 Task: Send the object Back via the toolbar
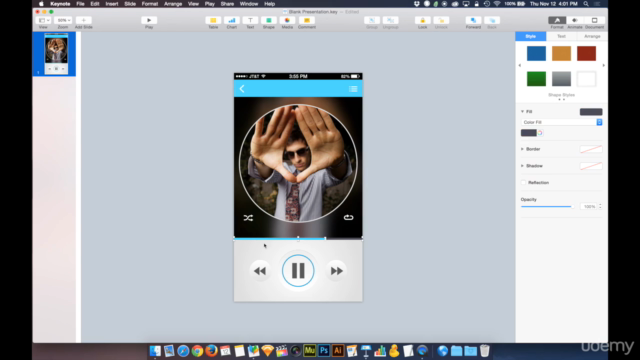492,20
